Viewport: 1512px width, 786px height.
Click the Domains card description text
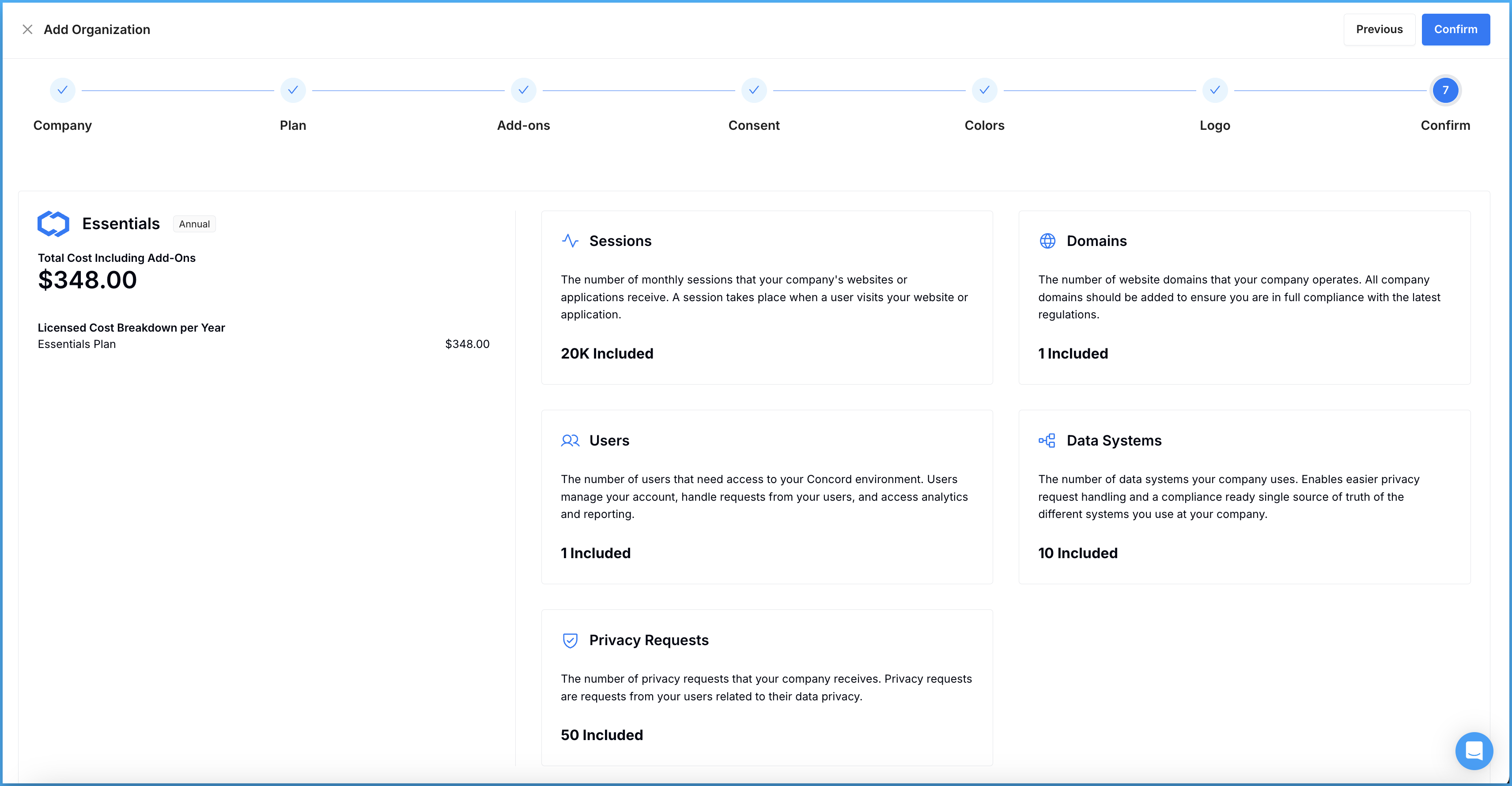click(x=1239, y=297)
